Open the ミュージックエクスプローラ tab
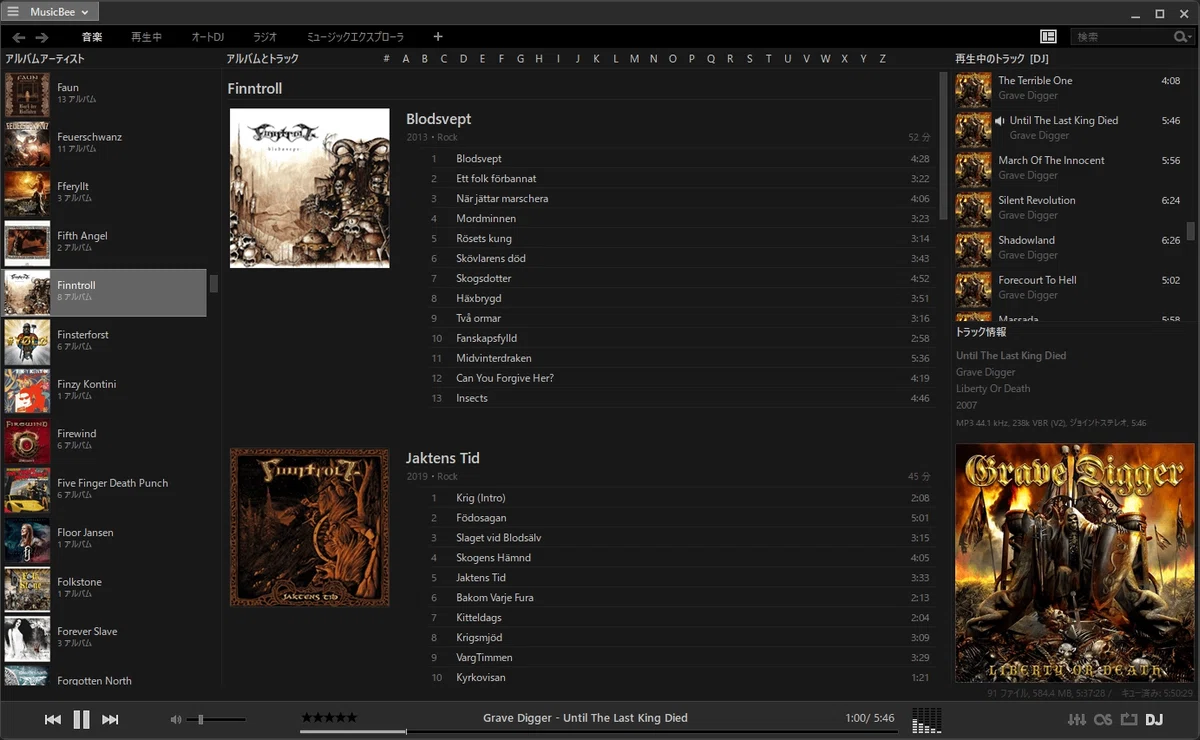The width and height of the screenshot is (1200, 740). click(356, 37)
